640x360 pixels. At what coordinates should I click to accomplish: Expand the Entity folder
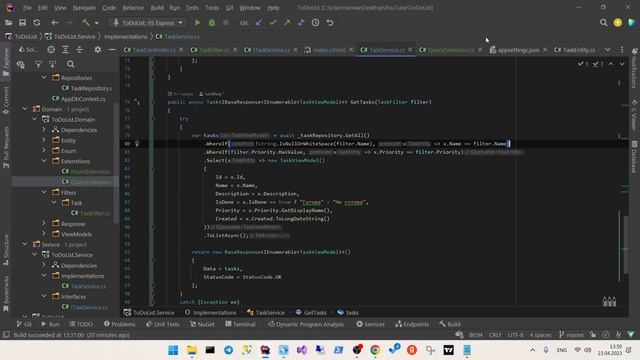(x=44, y=140)
